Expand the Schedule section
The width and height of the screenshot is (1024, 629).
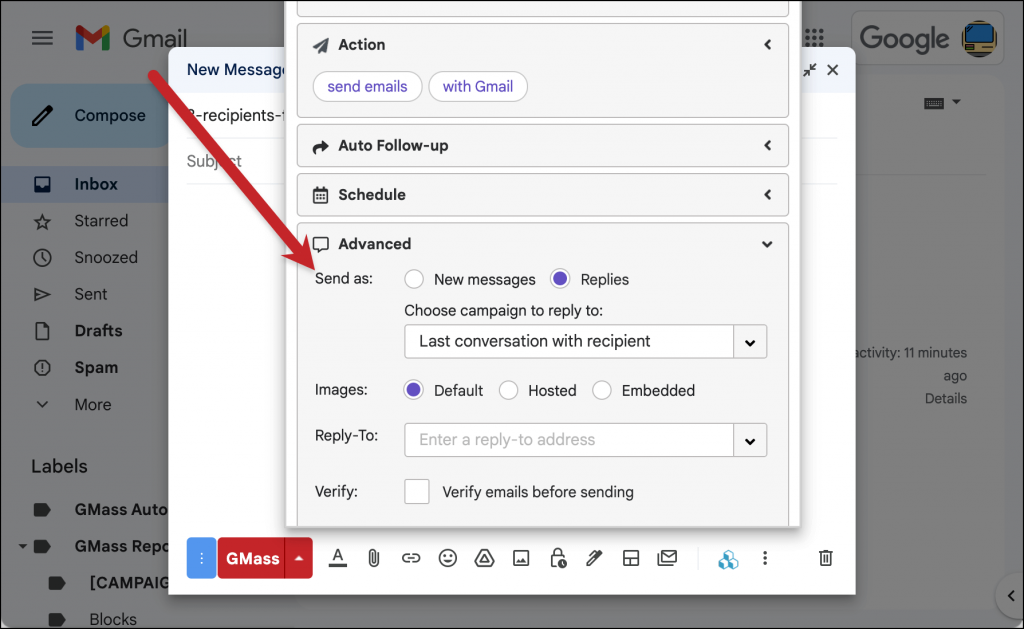tap(543, 195)
